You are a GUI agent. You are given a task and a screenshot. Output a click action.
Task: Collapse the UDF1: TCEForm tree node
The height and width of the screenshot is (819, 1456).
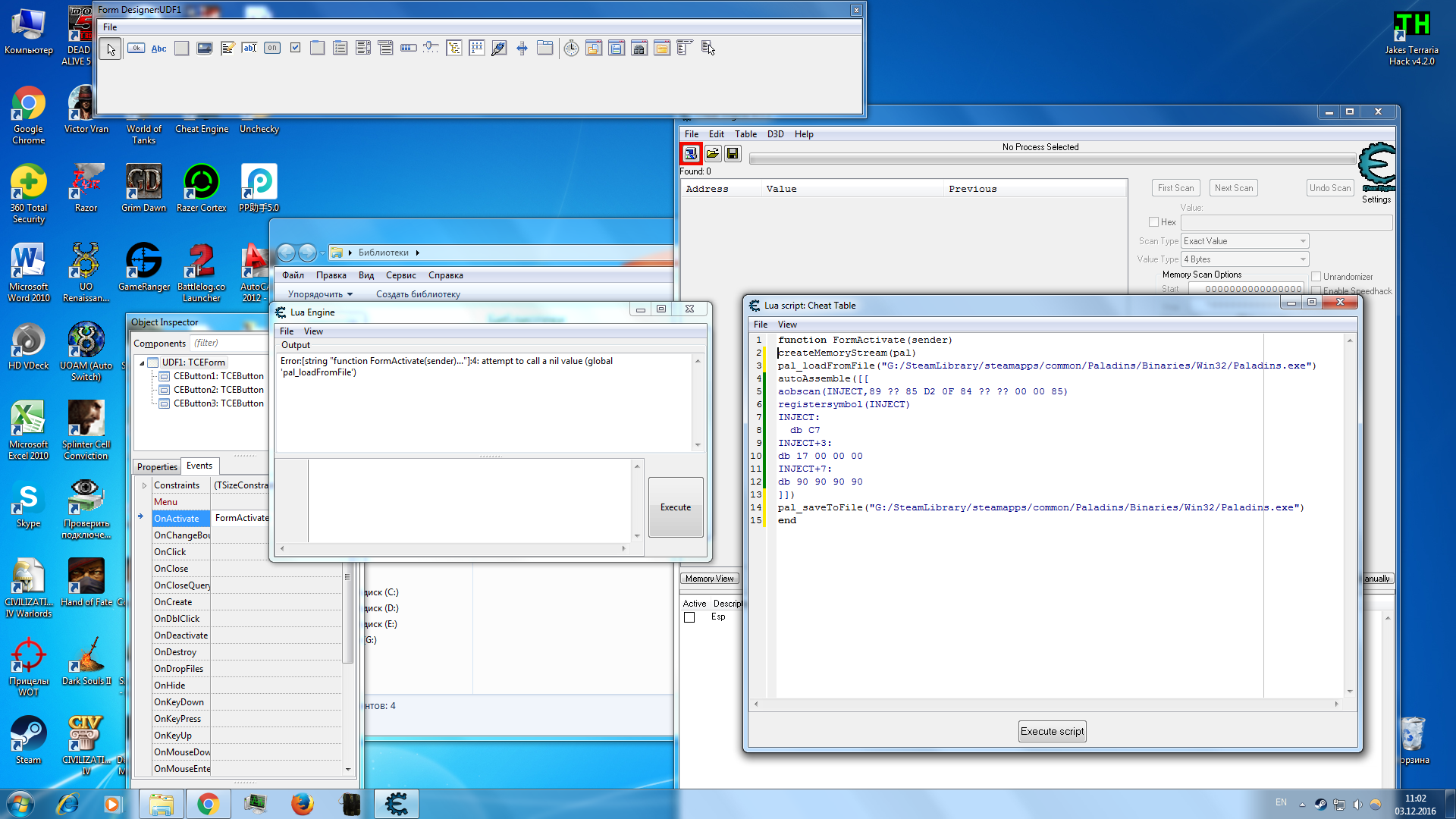click(142, 362)
